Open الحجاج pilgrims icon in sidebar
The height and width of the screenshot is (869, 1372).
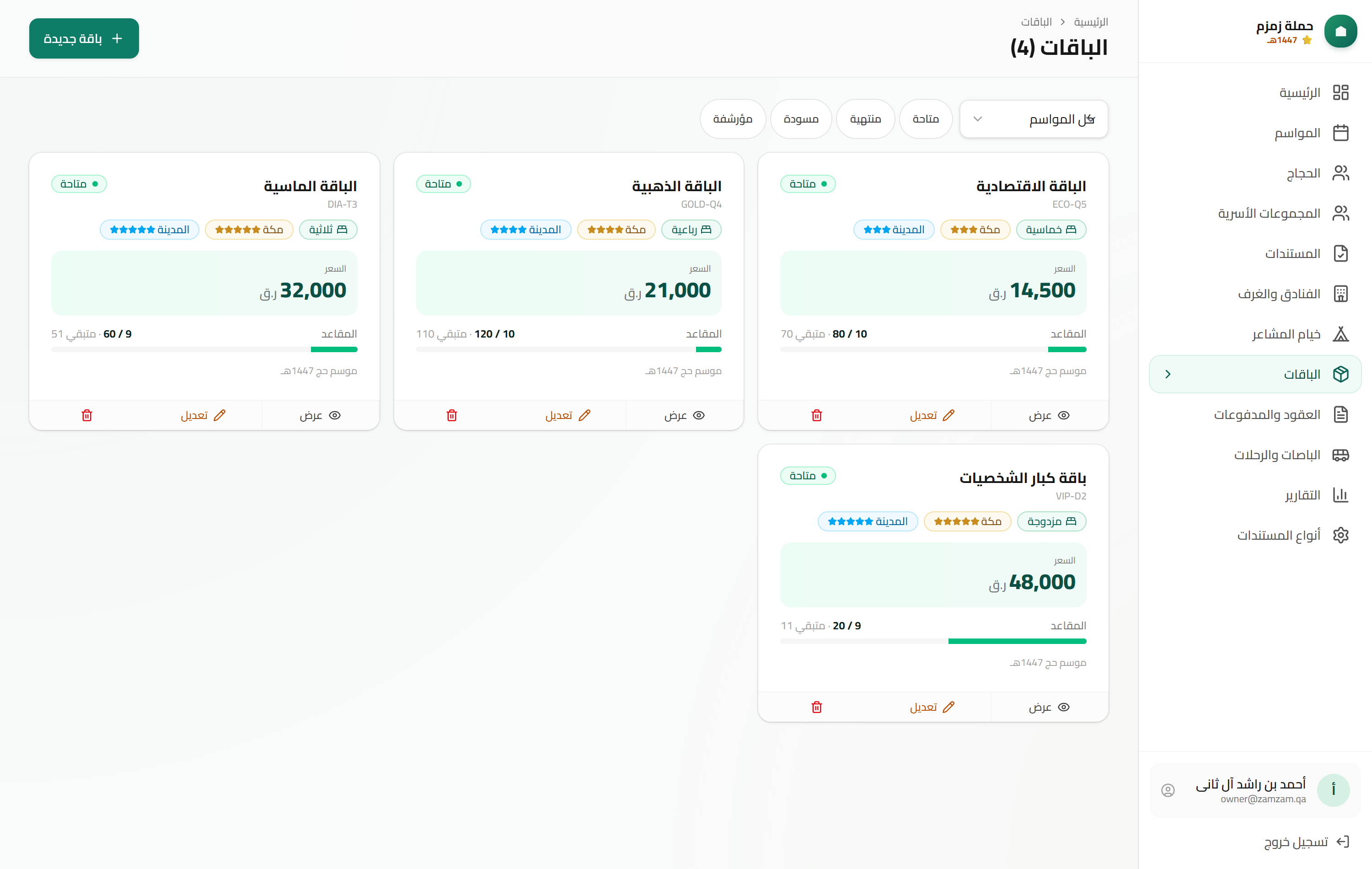point(1340,173)
